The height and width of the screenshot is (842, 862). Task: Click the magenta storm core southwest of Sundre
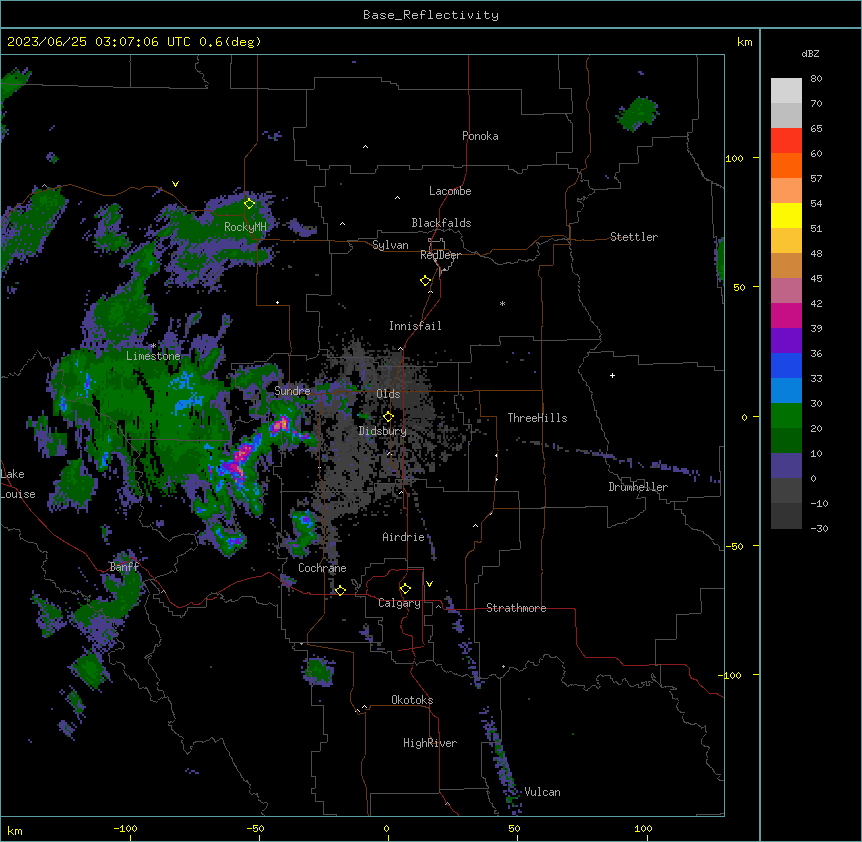click(x=240, y=461)
